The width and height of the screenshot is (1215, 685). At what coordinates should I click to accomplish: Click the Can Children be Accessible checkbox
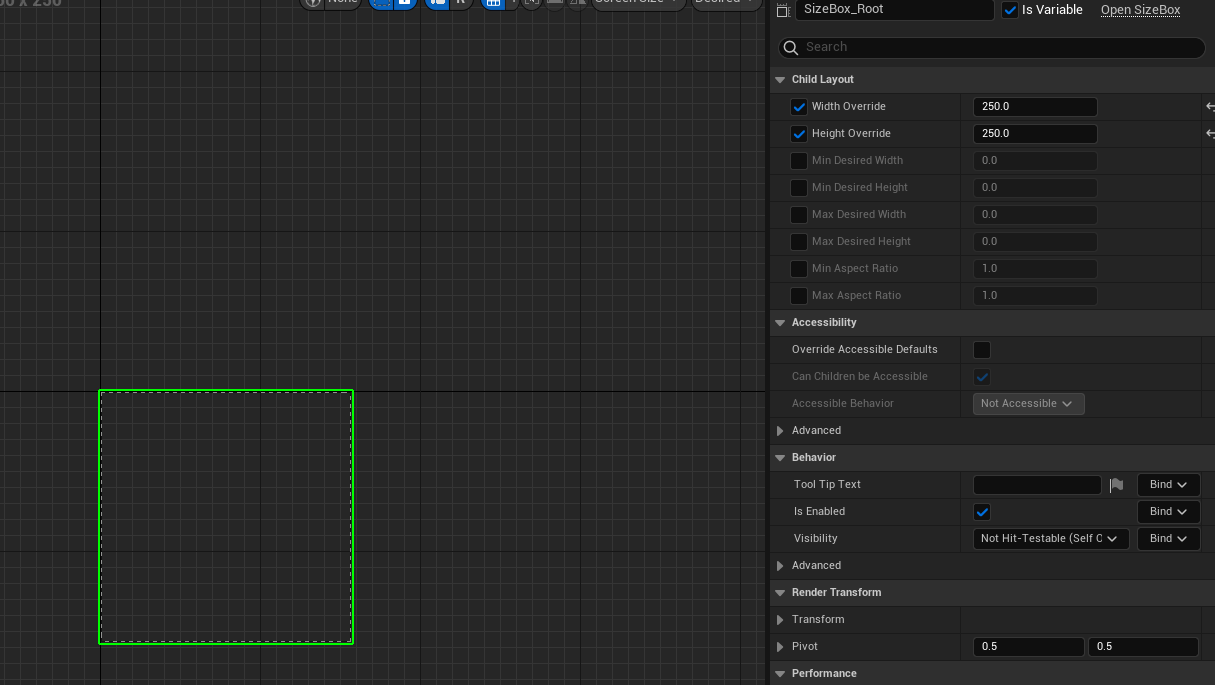pos(982,377)
